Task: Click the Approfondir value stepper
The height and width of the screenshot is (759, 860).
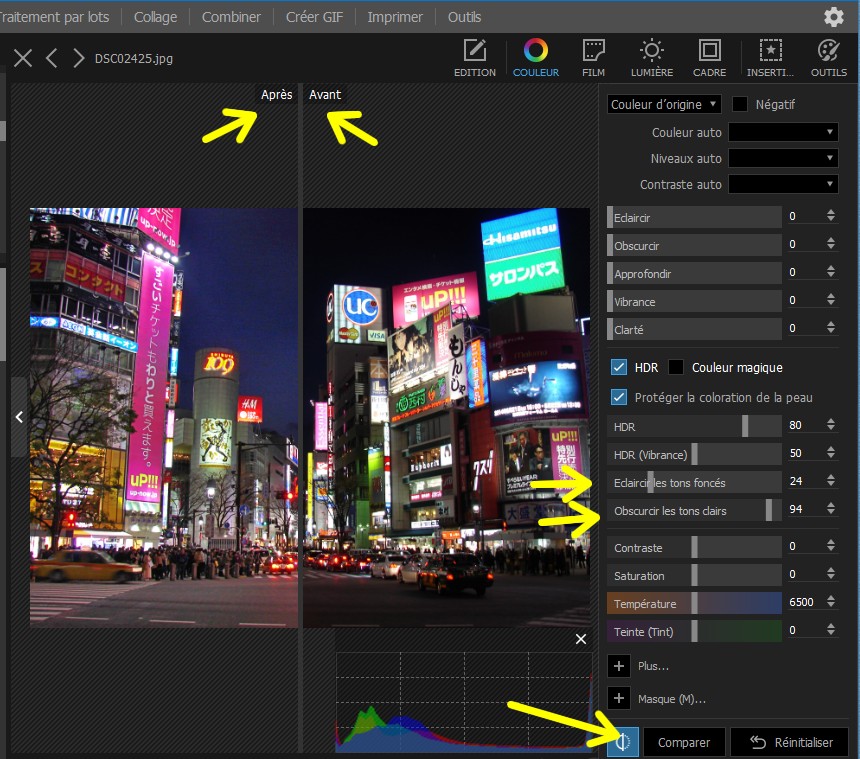Action: point(831,271)
